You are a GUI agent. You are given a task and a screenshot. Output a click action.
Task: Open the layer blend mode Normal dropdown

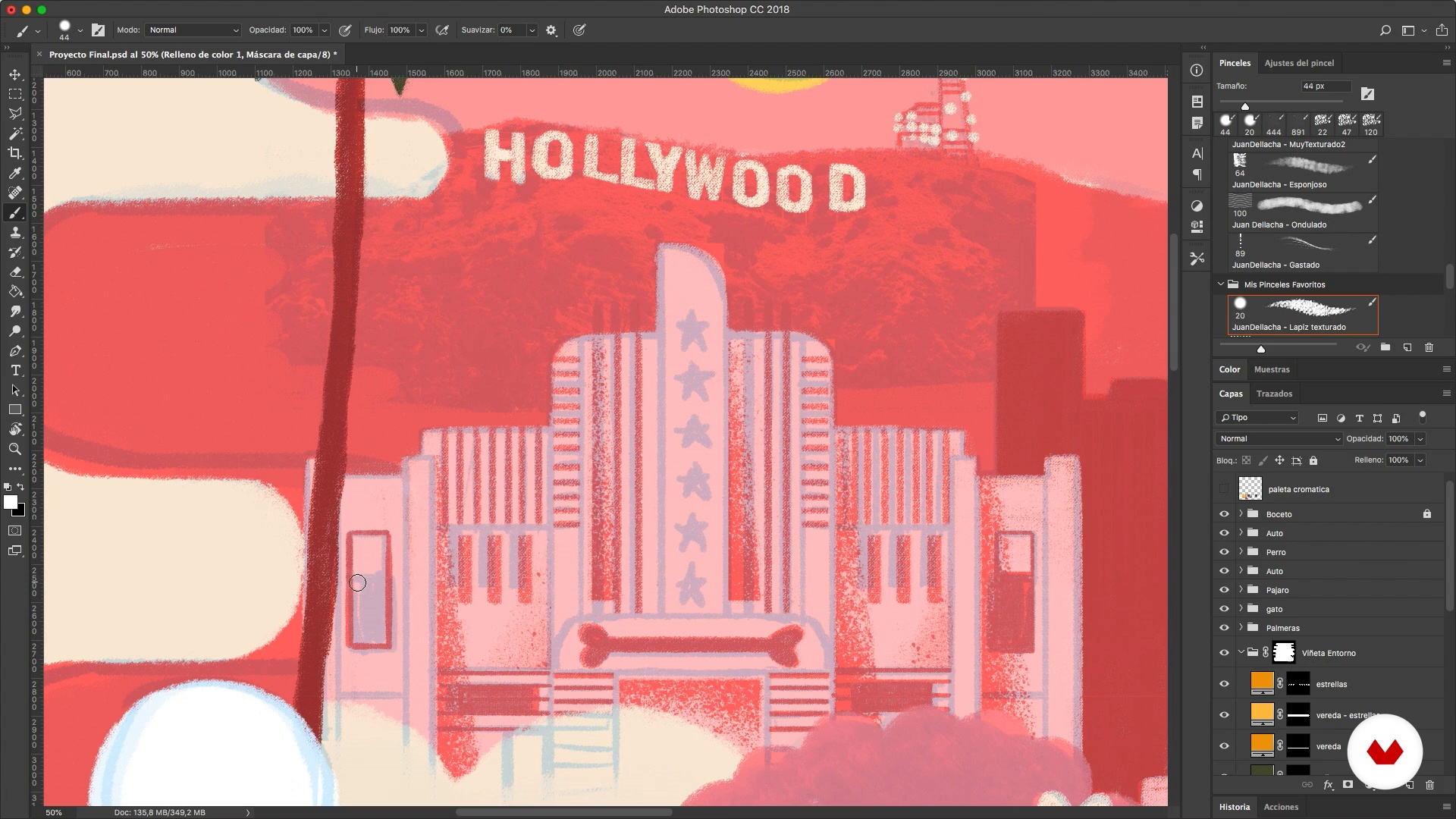pos(1279,439)
